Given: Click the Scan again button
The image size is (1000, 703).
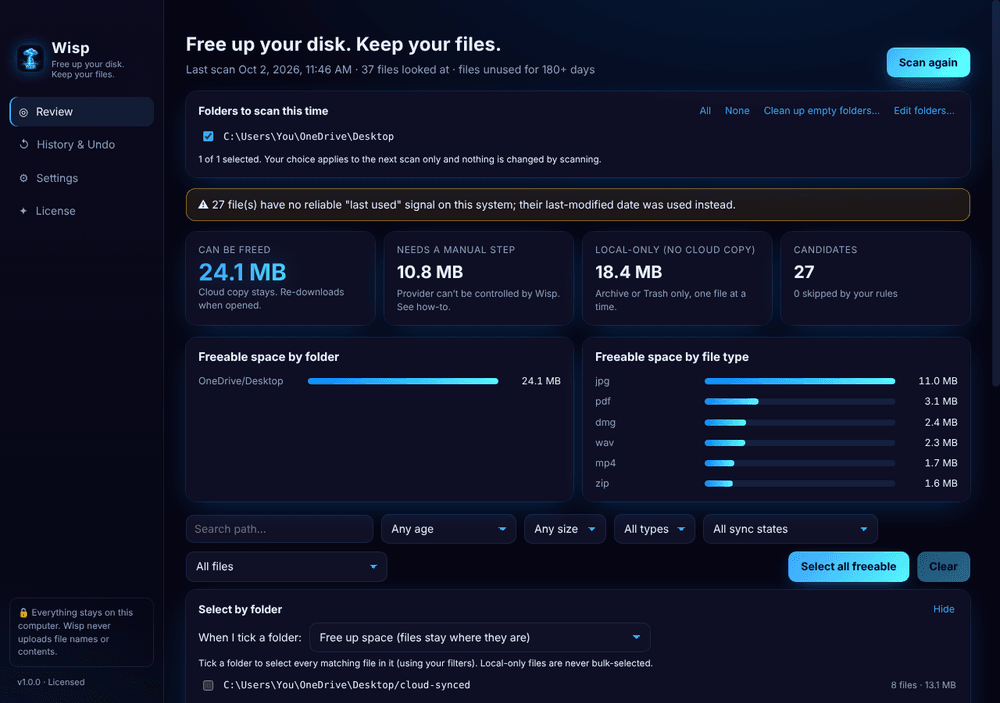Looking at the screenshot, I should (928, 63).
